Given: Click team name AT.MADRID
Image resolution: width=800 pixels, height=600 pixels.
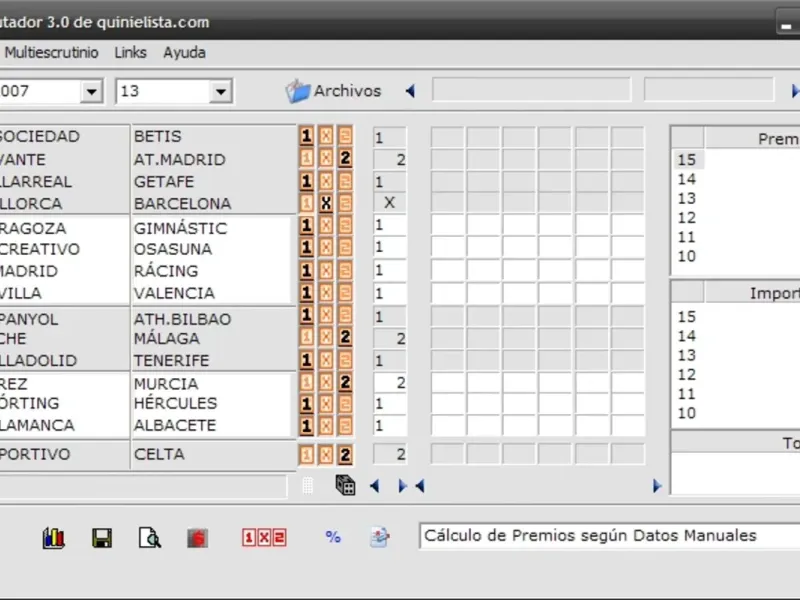Looking at the screenshot, I should (x=180, y=160).
